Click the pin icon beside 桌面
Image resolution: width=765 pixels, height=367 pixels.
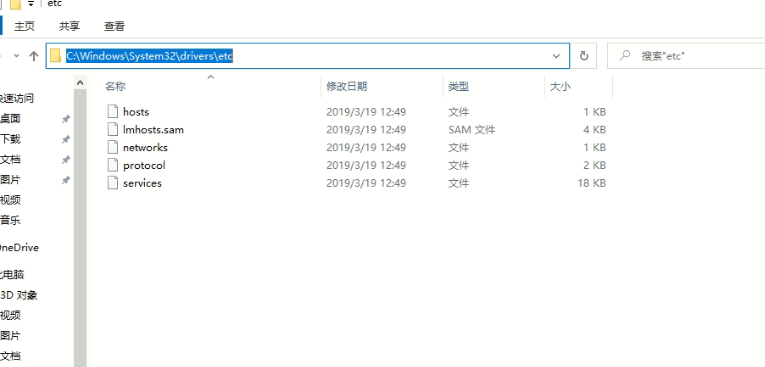(66, 119)
